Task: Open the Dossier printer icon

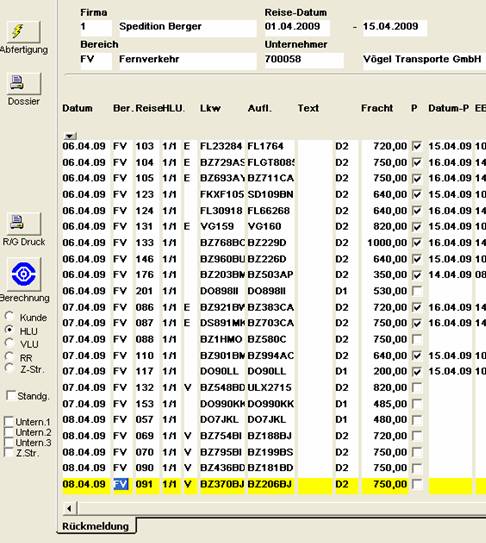Action: pos(24,83)
